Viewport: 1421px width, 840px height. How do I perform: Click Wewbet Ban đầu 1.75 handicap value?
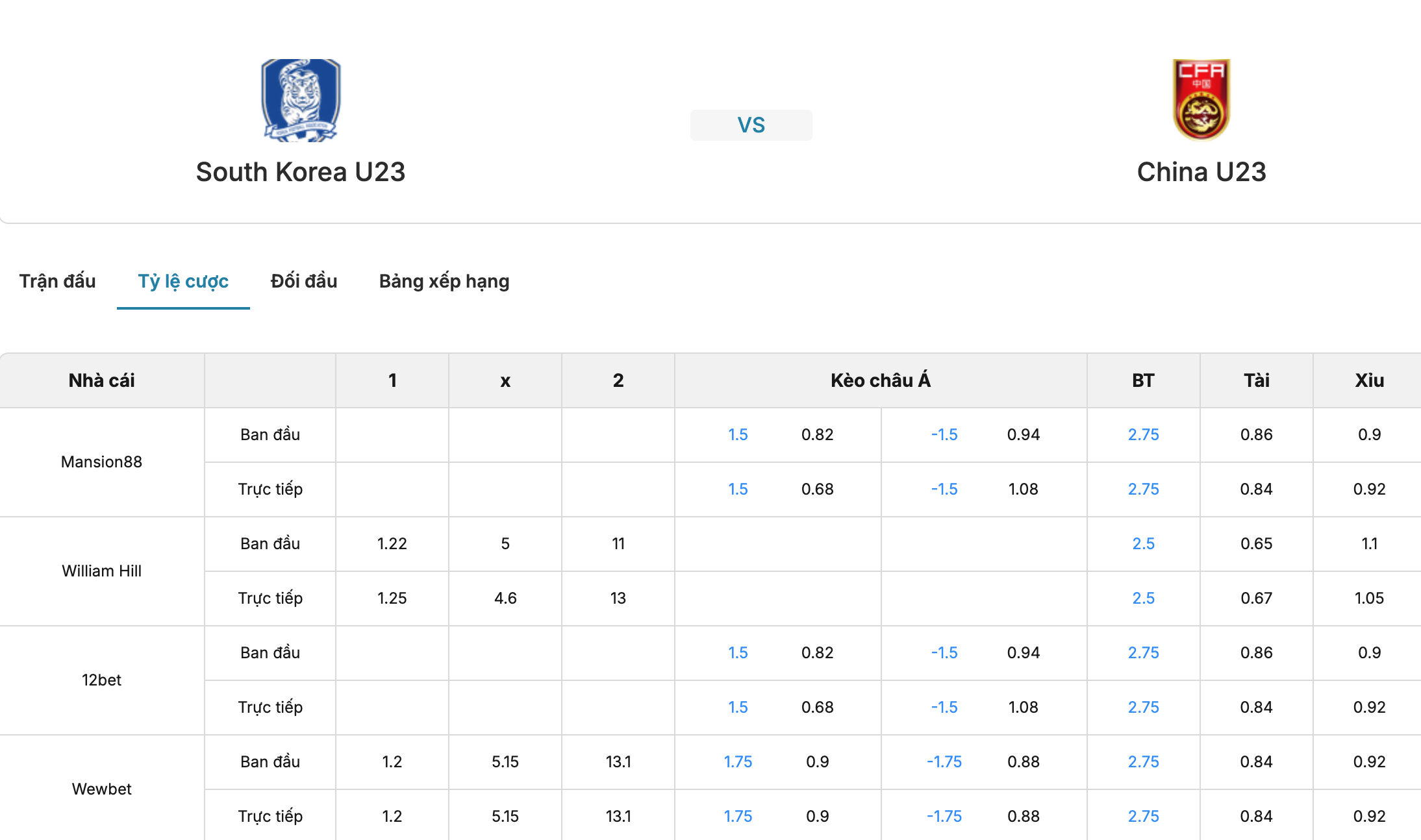738,761
